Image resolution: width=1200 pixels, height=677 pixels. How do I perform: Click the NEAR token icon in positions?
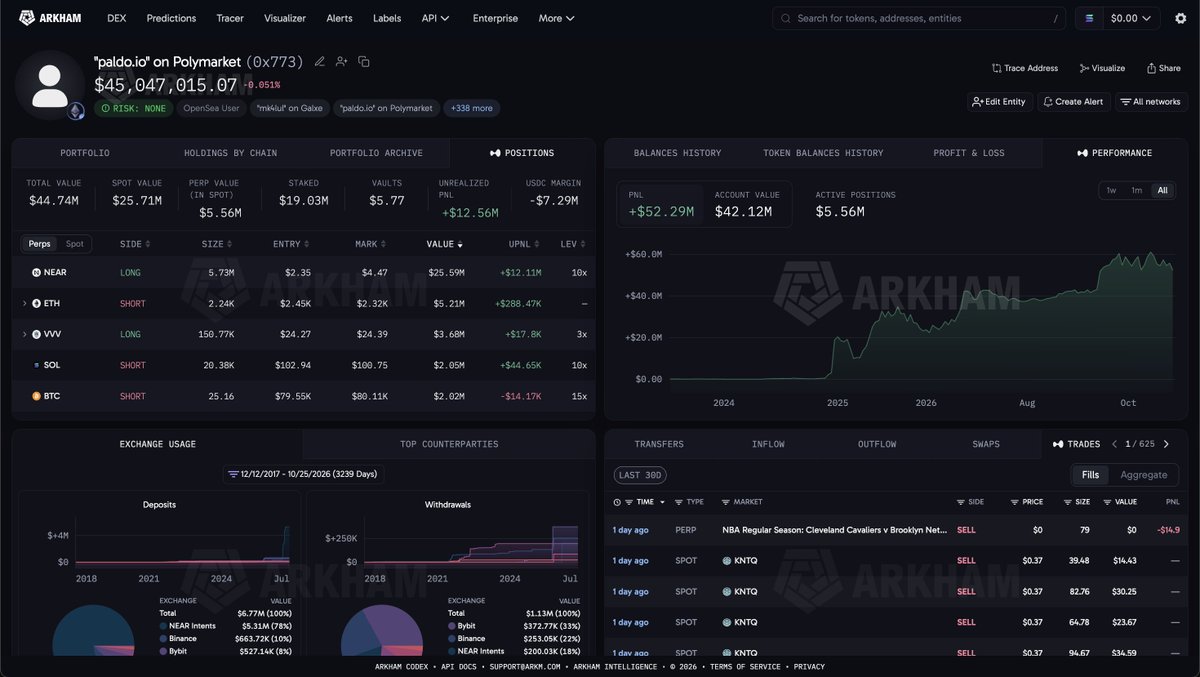(36, 272)
